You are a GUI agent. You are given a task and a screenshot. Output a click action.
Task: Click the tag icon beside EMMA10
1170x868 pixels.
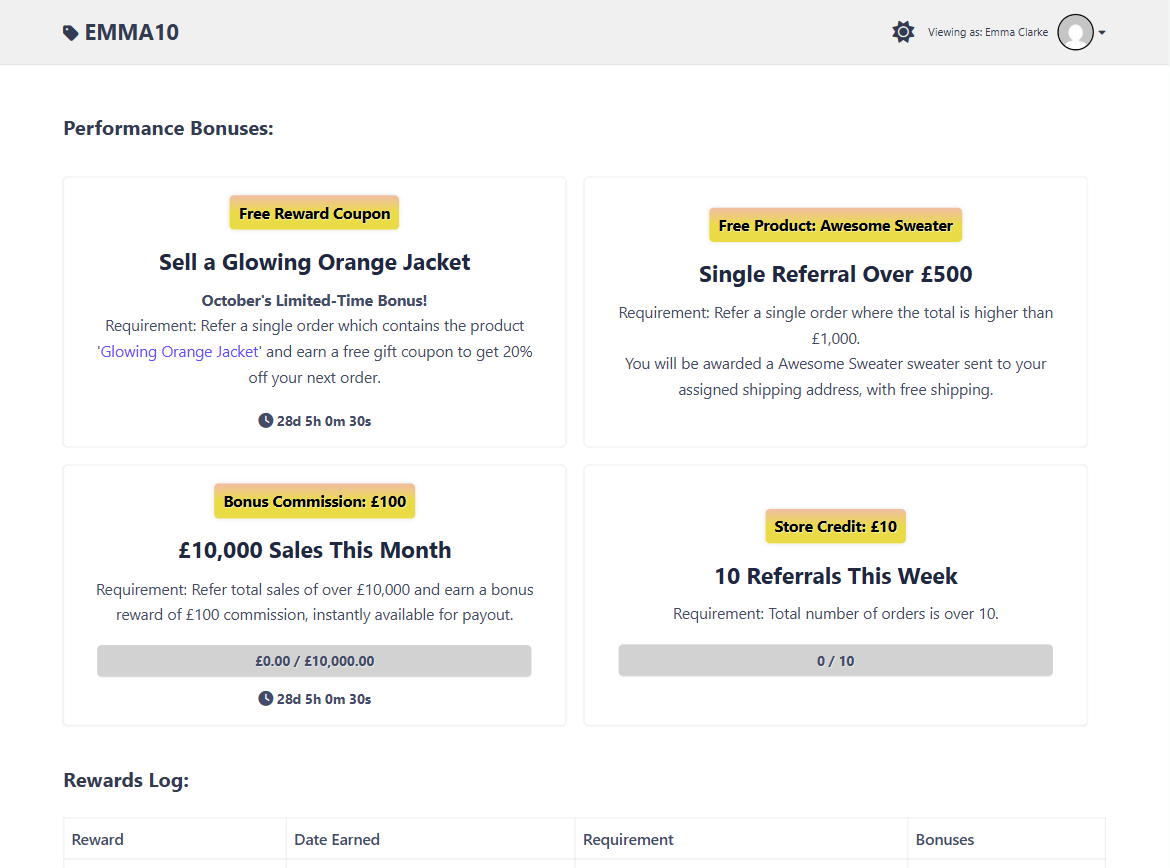click(70, 33)
